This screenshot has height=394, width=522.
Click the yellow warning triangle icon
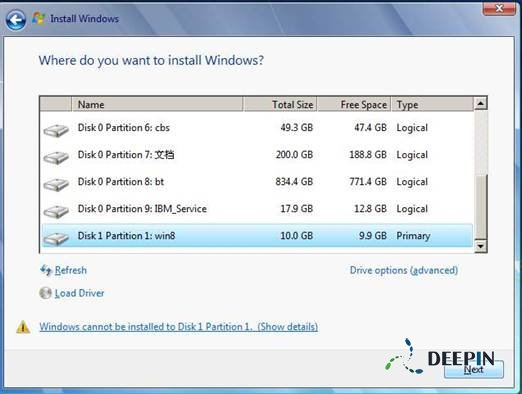point(23,327)
